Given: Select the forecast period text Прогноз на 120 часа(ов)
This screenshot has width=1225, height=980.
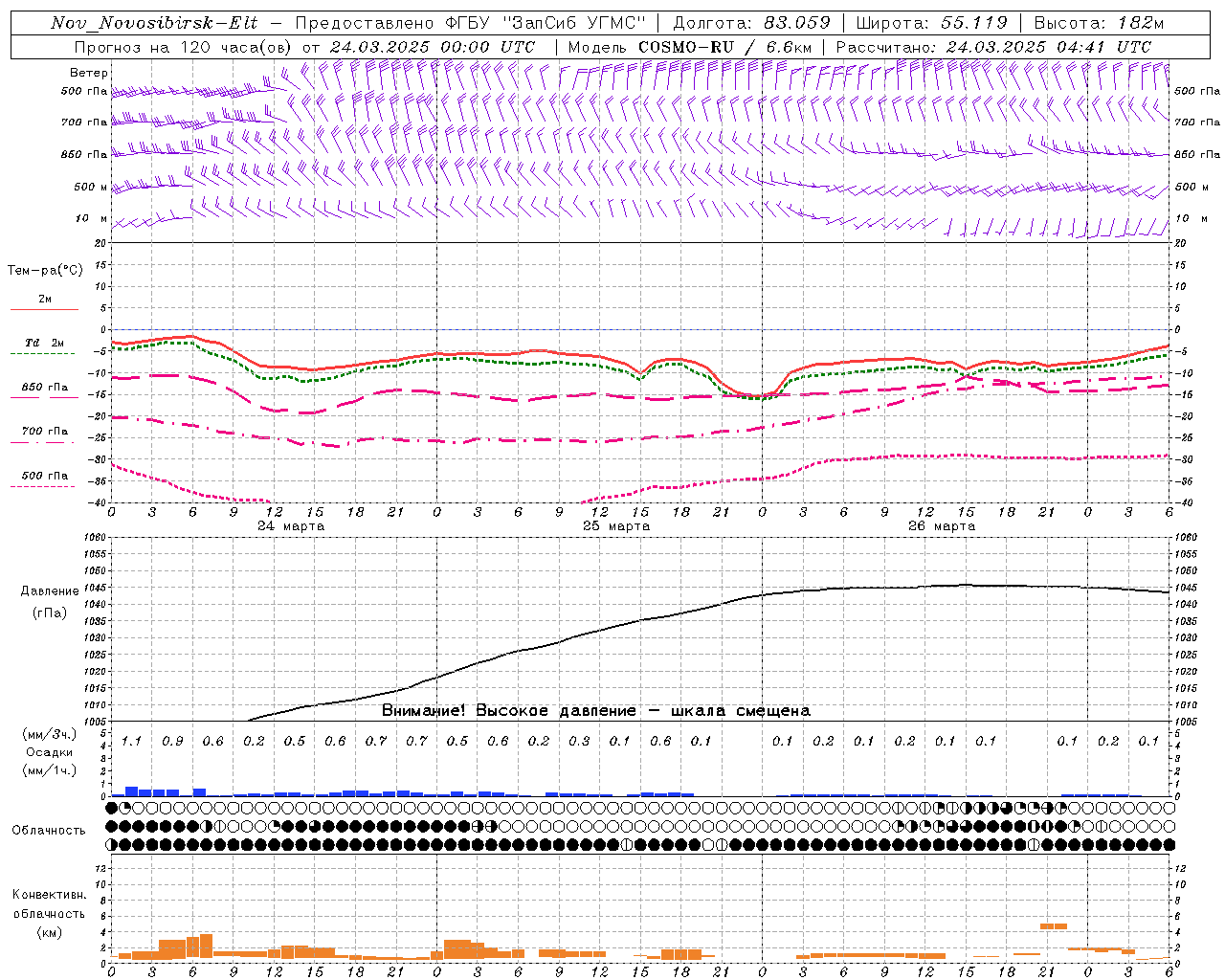Looking at the screenshot, I should (185, 47).
